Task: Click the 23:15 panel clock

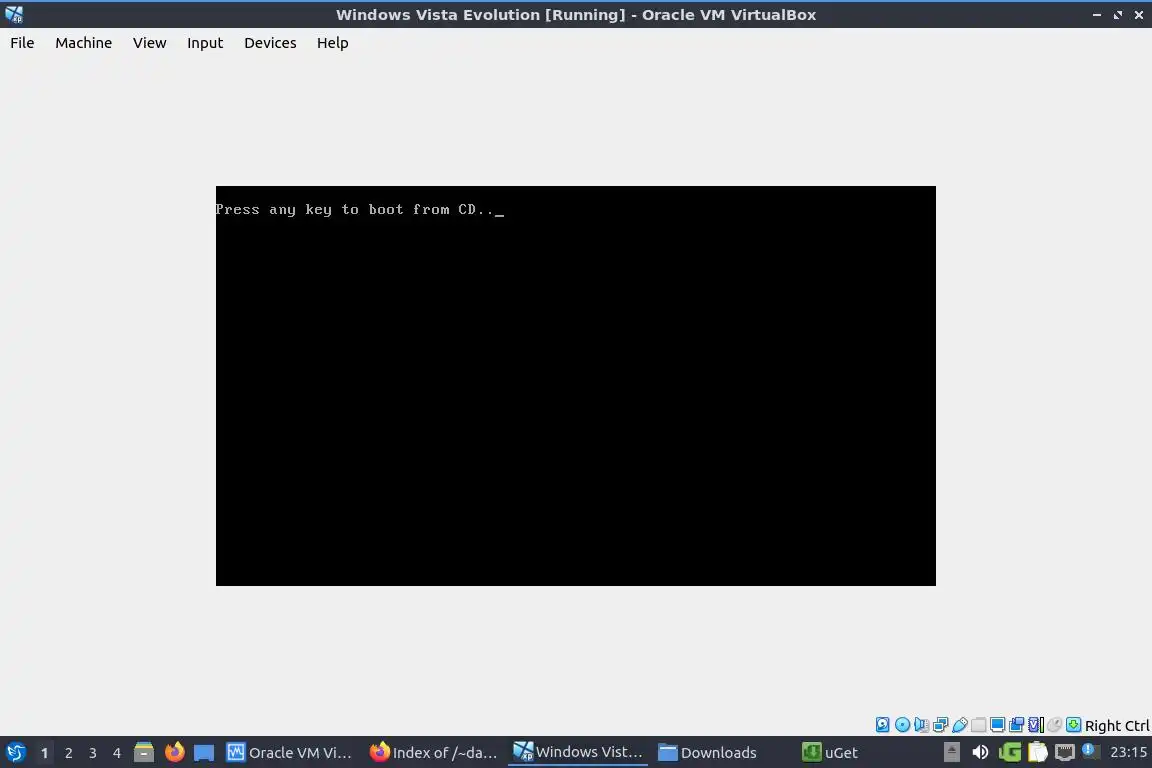Action: pos(1128,752)
